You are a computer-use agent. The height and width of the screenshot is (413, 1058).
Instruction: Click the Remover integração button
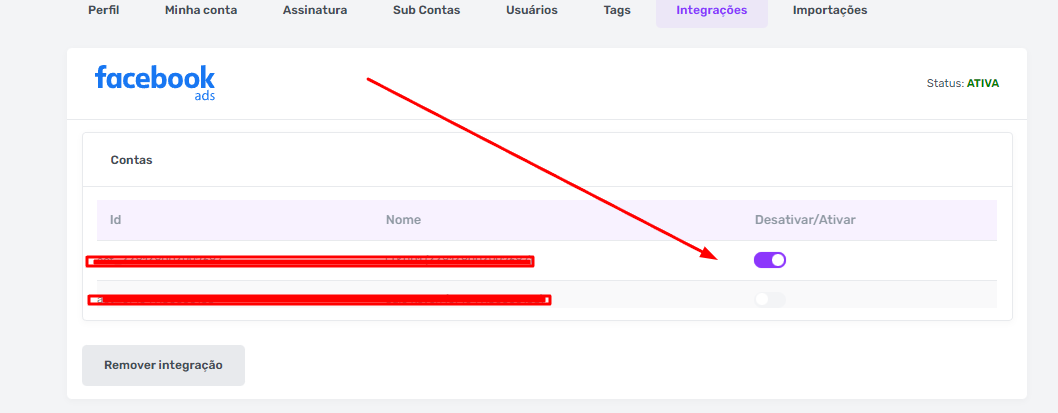coord(163,365)
